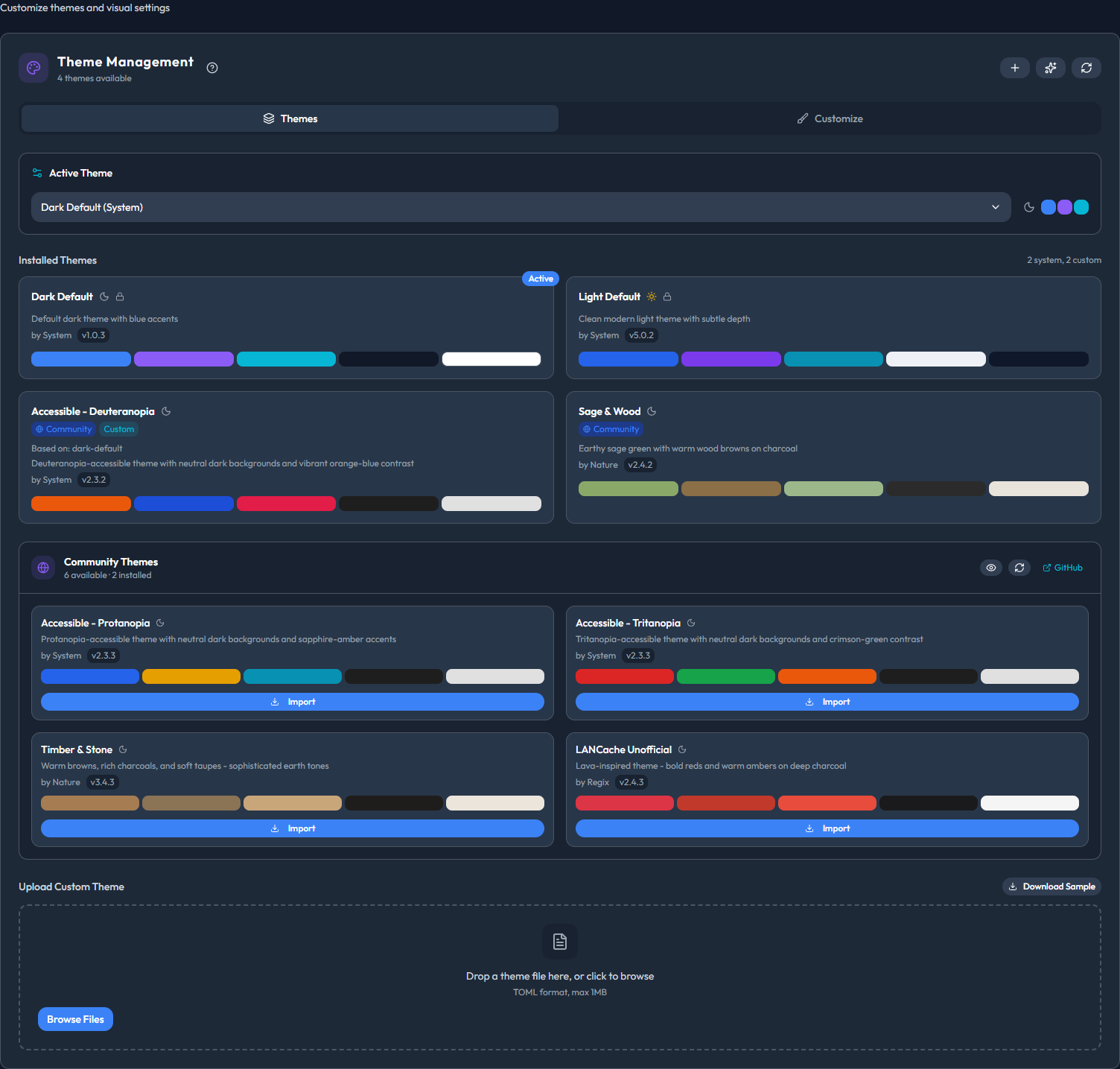
Task: Import the Accessible - Tritanopia theme
Action: (x=827, y=702)
